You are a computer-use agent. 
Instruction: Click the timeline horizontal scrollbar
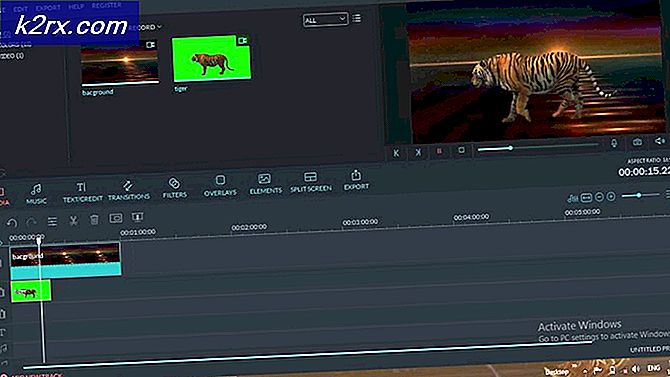pos(308,356)
